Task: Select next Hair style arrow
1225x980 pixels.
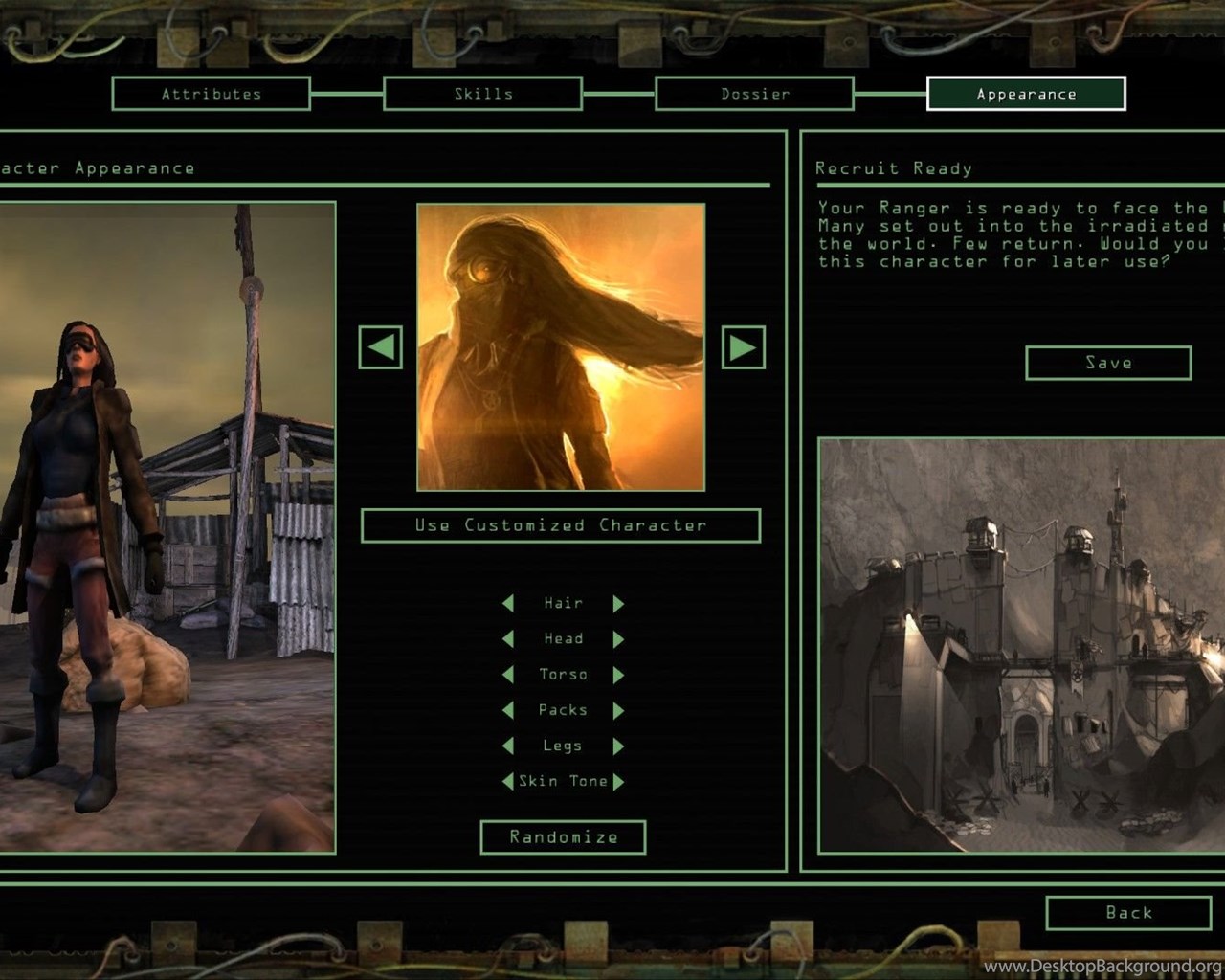Action: [618, 603]
